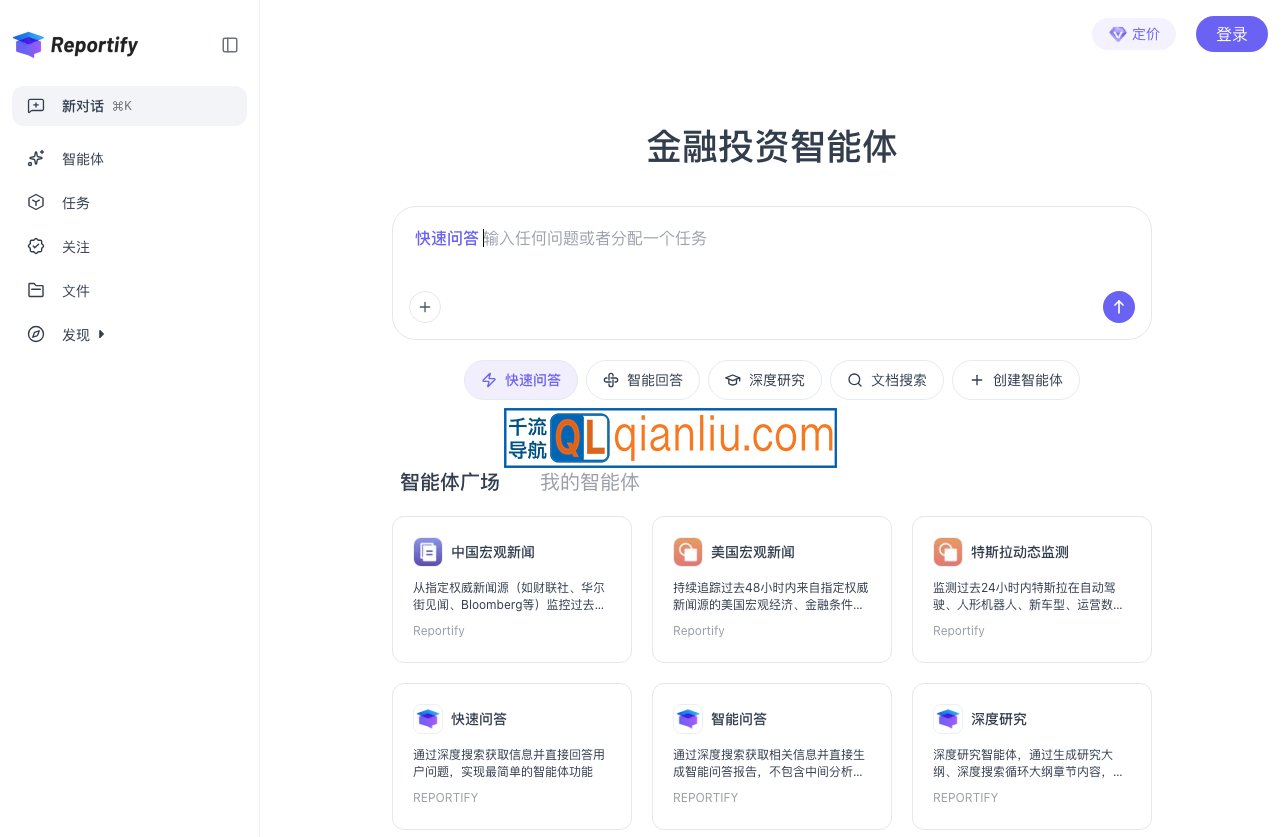The height and width of the screenshot is (837, 1284).
Task: Stay on the 智能体广场 tab
Action: tap(450, 482)
